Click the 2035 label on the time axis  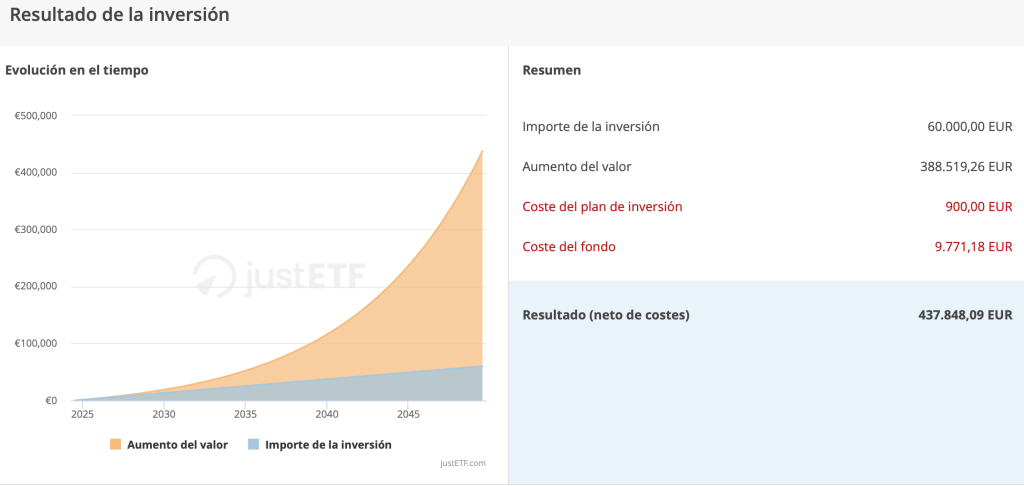click(245, 414)
